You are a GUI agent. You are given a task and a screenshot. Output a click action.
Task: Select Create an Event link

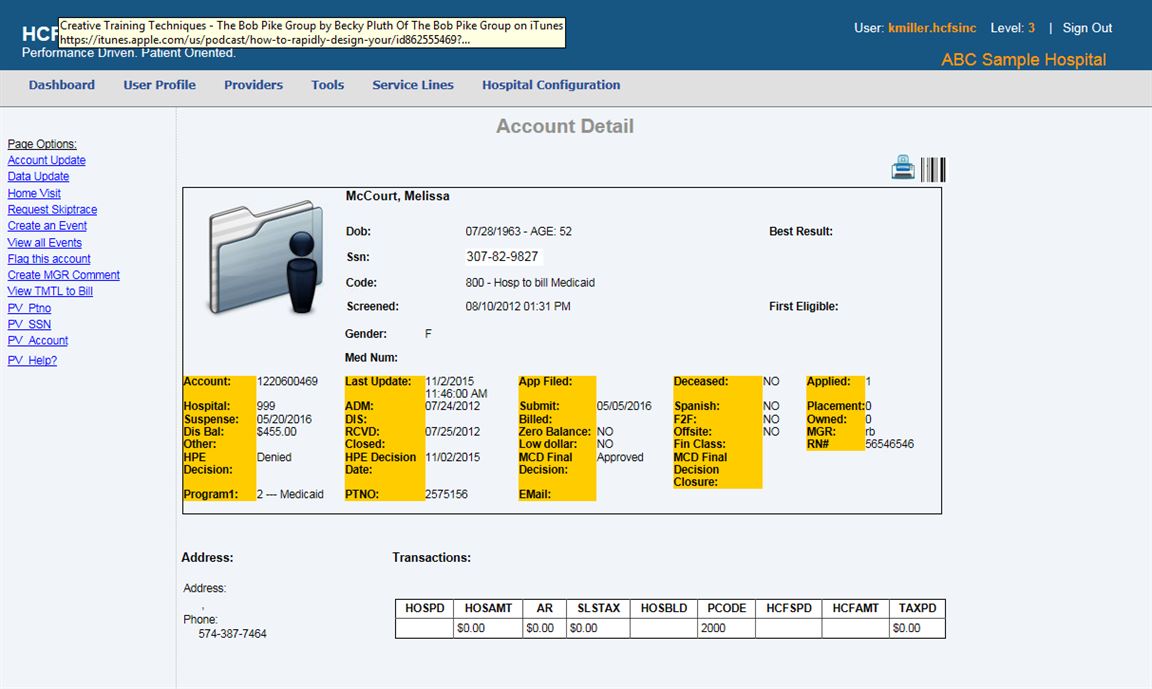coord(47,226)
